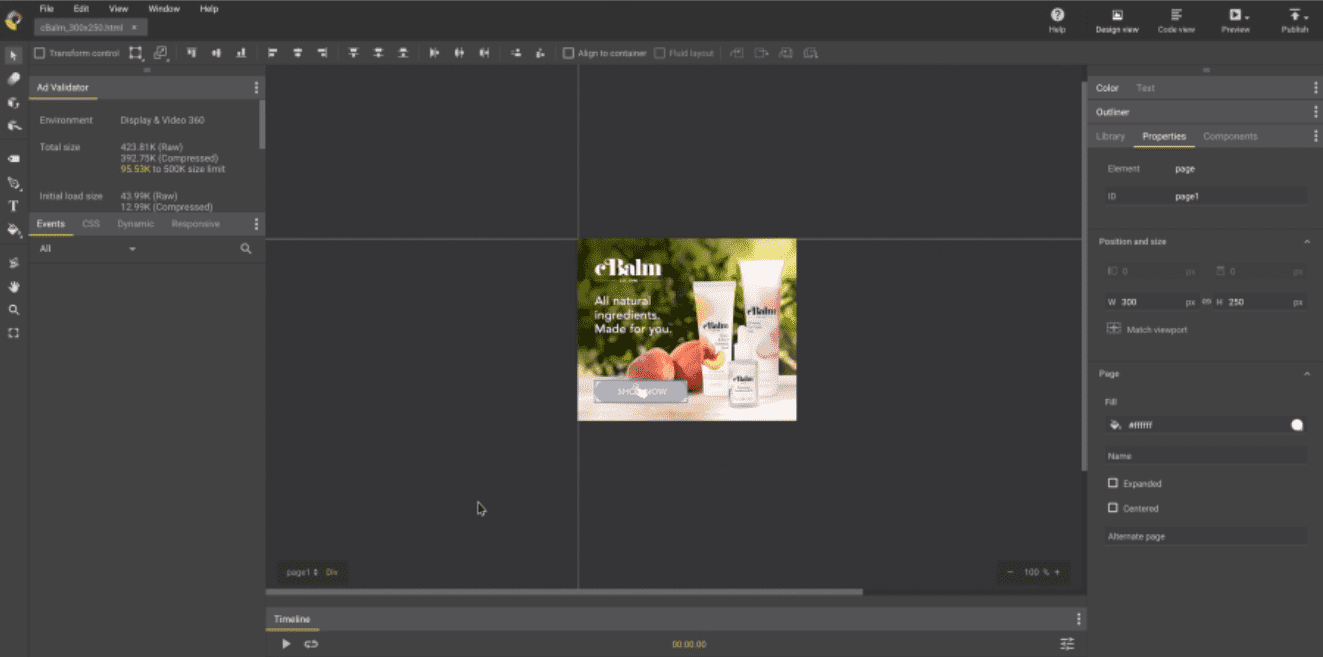1323x657 pixels.
Task: Switch to the Library tab
Action: point(1110,136)
